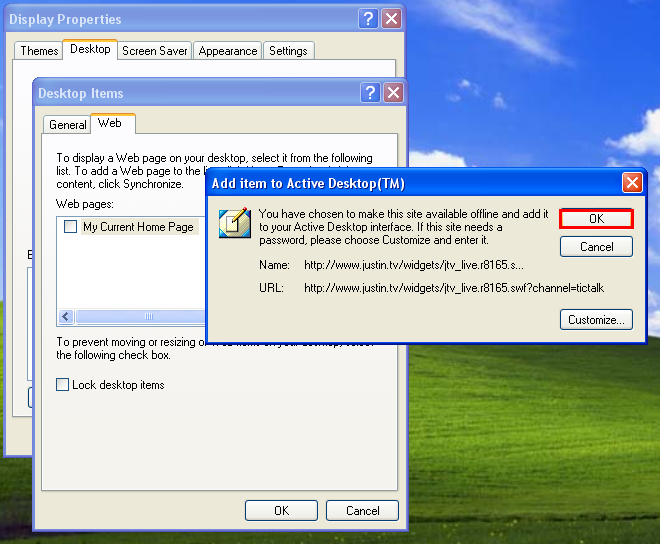Screen dimensions: 660x544
Task: Cancel the Add item to Active Desktop dialog
Action: click(x=596, y=246)
